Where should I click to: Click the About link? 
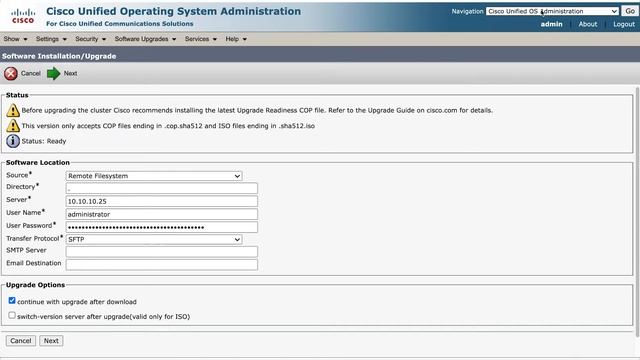click(587, 24)
